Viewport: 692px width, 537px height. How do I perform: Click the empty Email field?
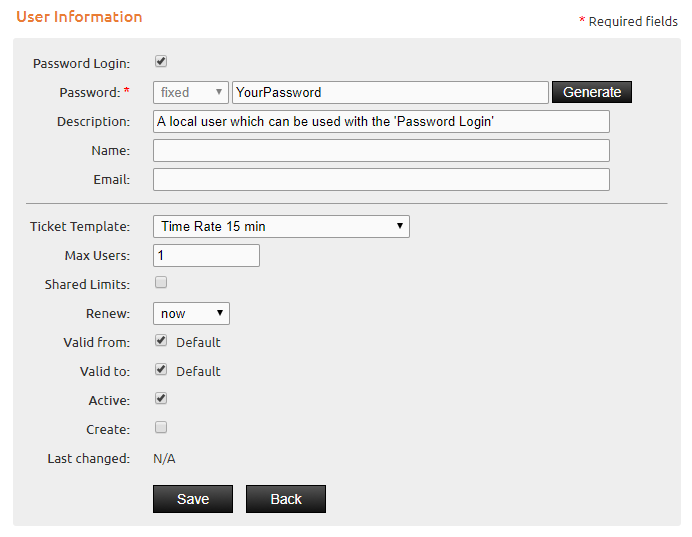click(x=381, y=180)
